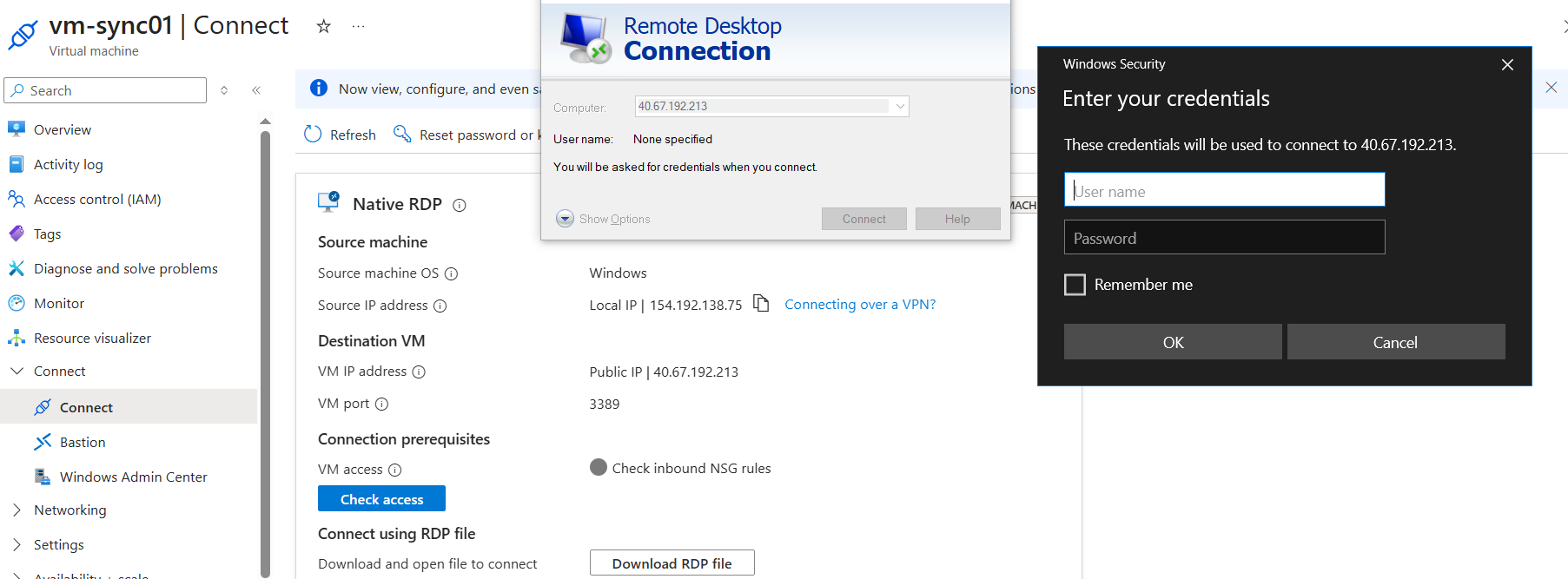Open the ellipsis more-options menu
This screenshot has height=579, width=1568.
point(358,26)
